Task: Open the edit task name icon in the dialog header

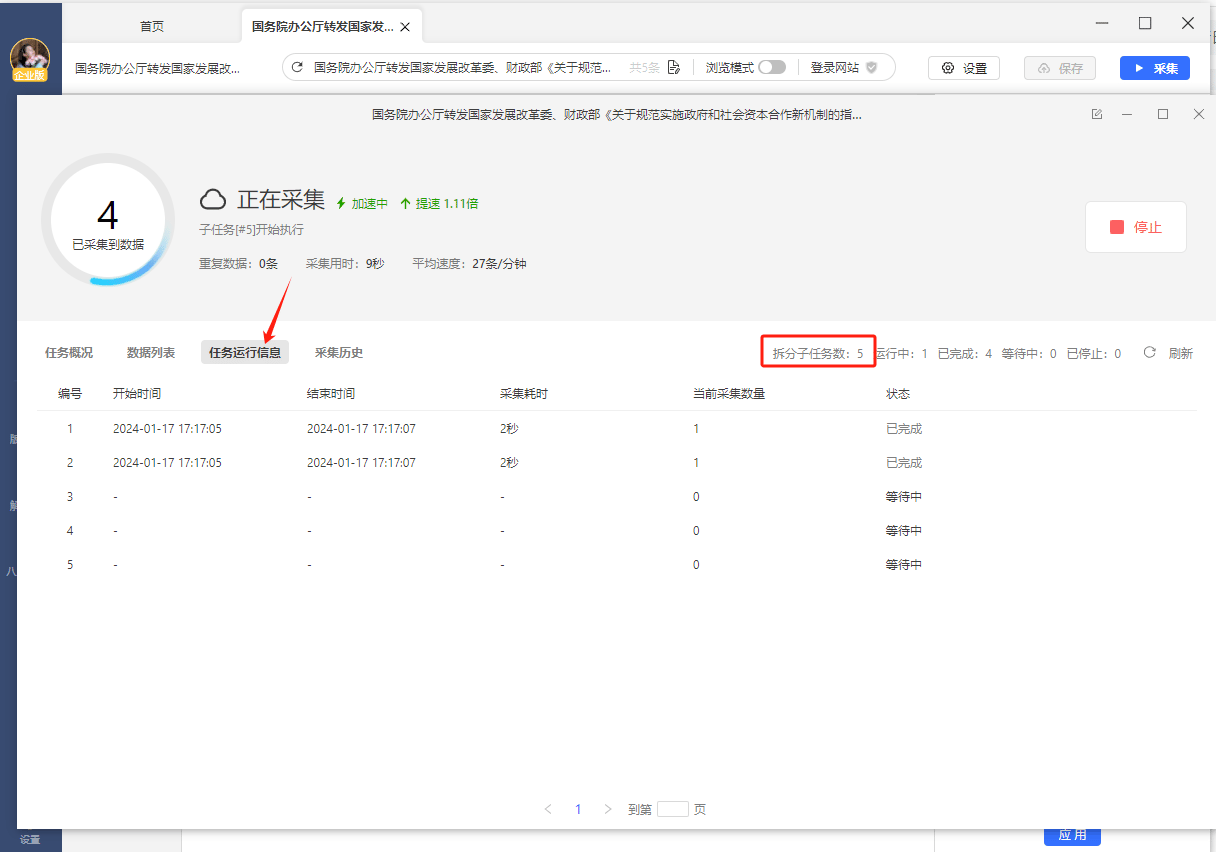Action: click(x=1097, y=115)
